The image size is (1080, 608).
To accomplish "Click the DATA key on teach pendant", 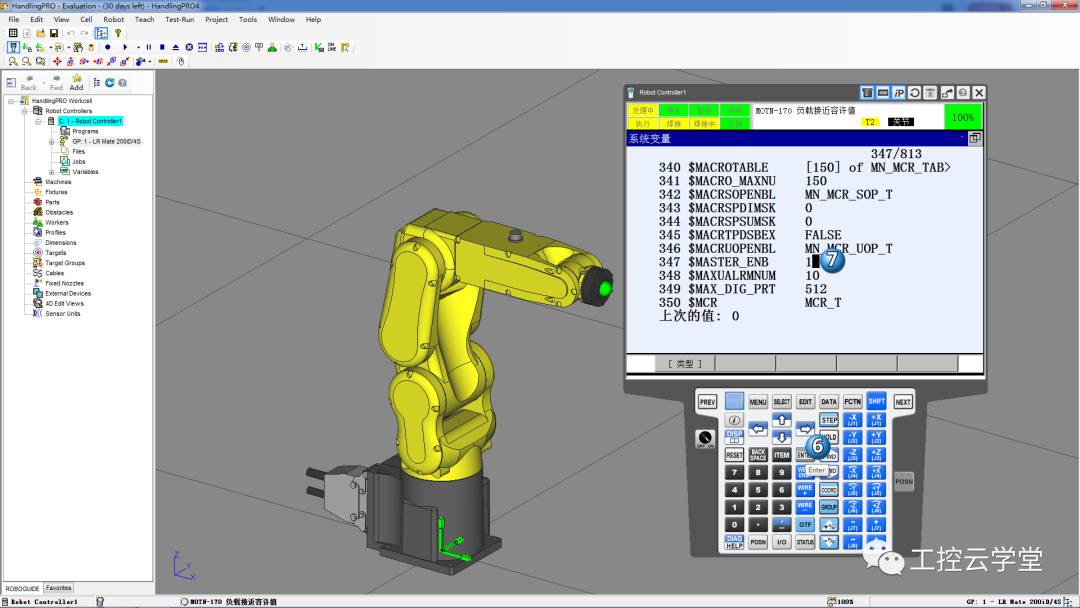I will click(829, 401).
